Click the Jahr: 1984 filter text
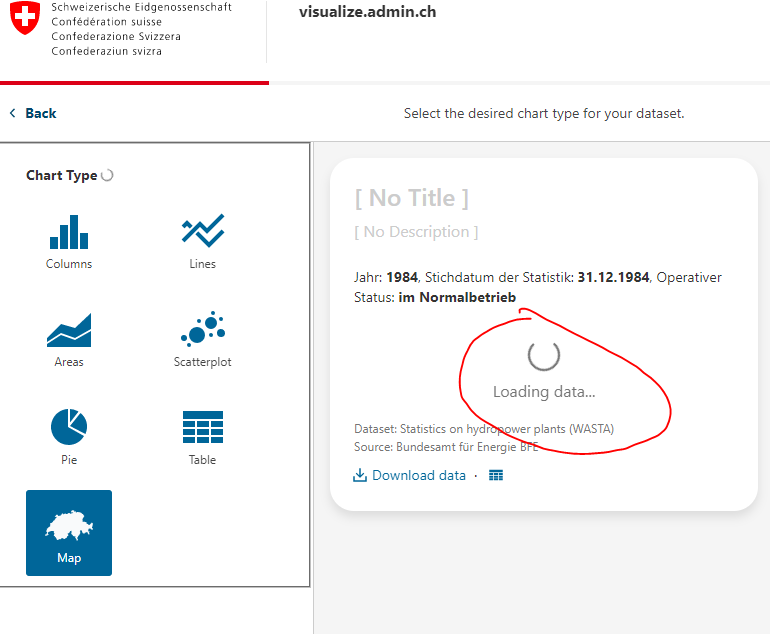Screen dimensions: 770x634 pos(386,277)
